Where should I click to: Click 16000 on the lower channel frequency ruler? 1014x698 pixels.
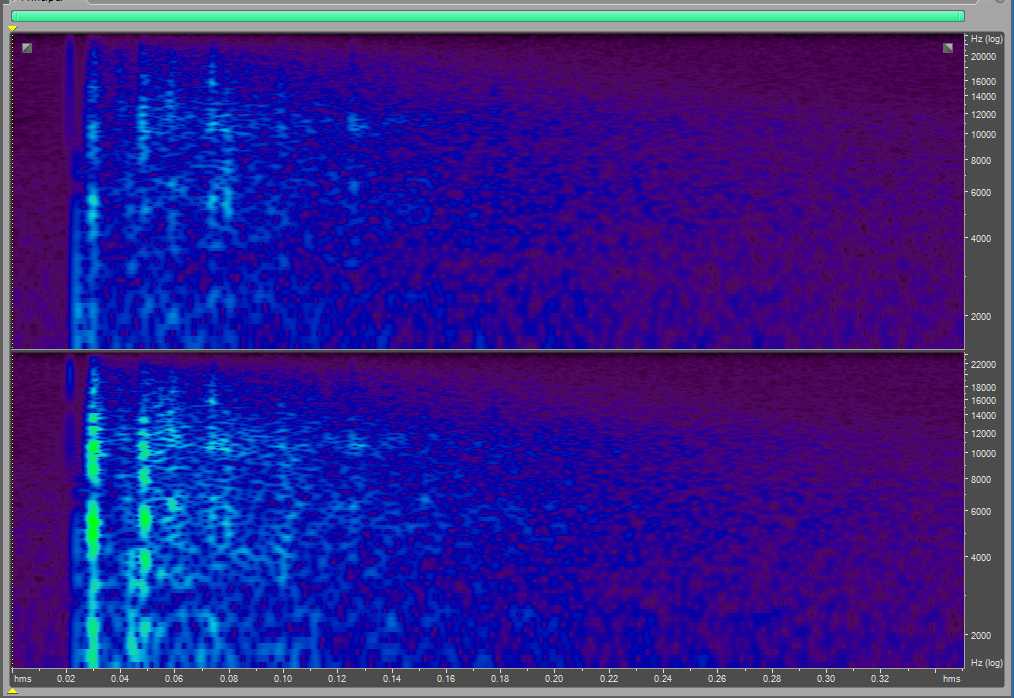coord(984,401)
